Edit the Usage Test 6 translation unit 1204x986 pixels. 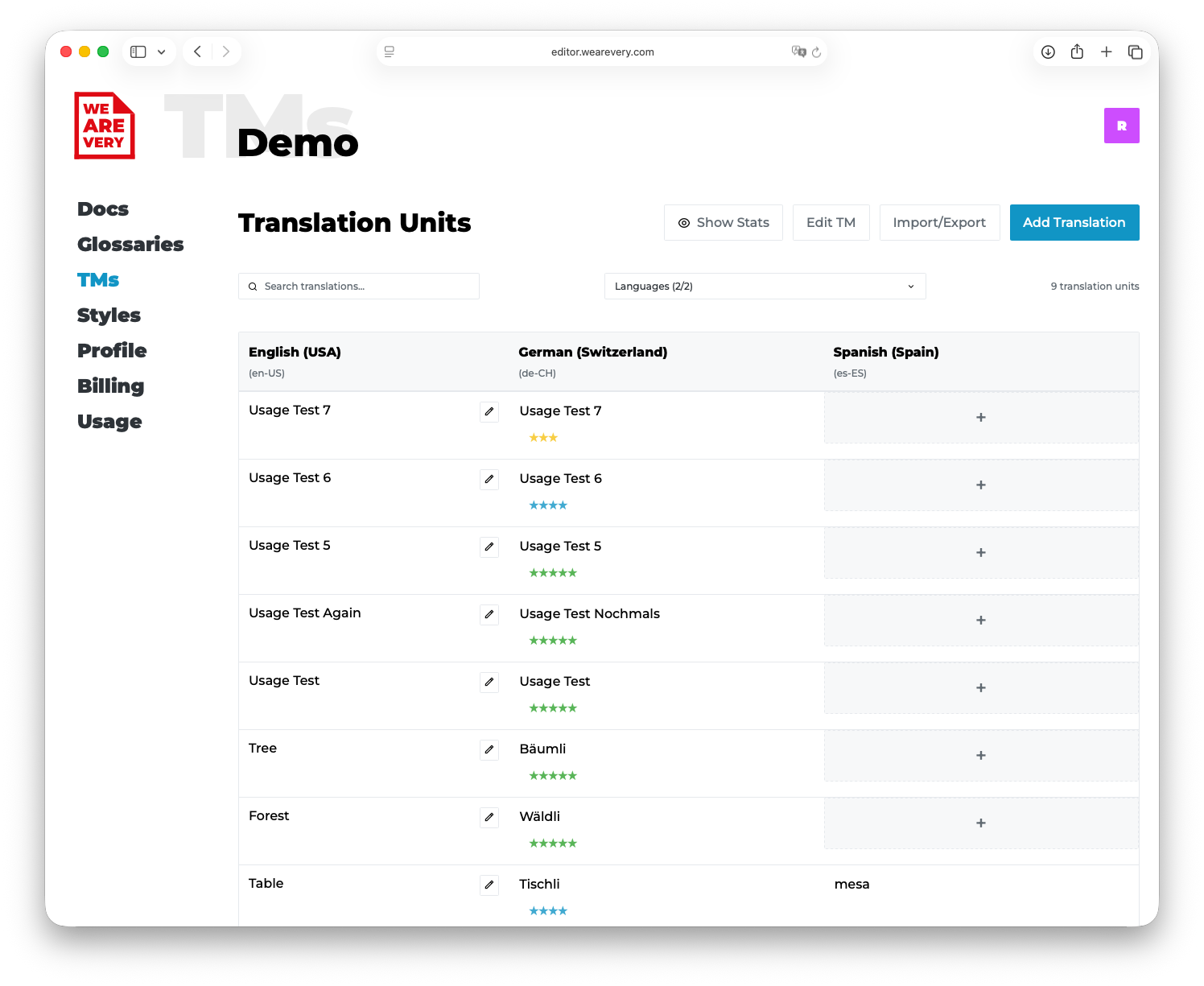point(489,480)
